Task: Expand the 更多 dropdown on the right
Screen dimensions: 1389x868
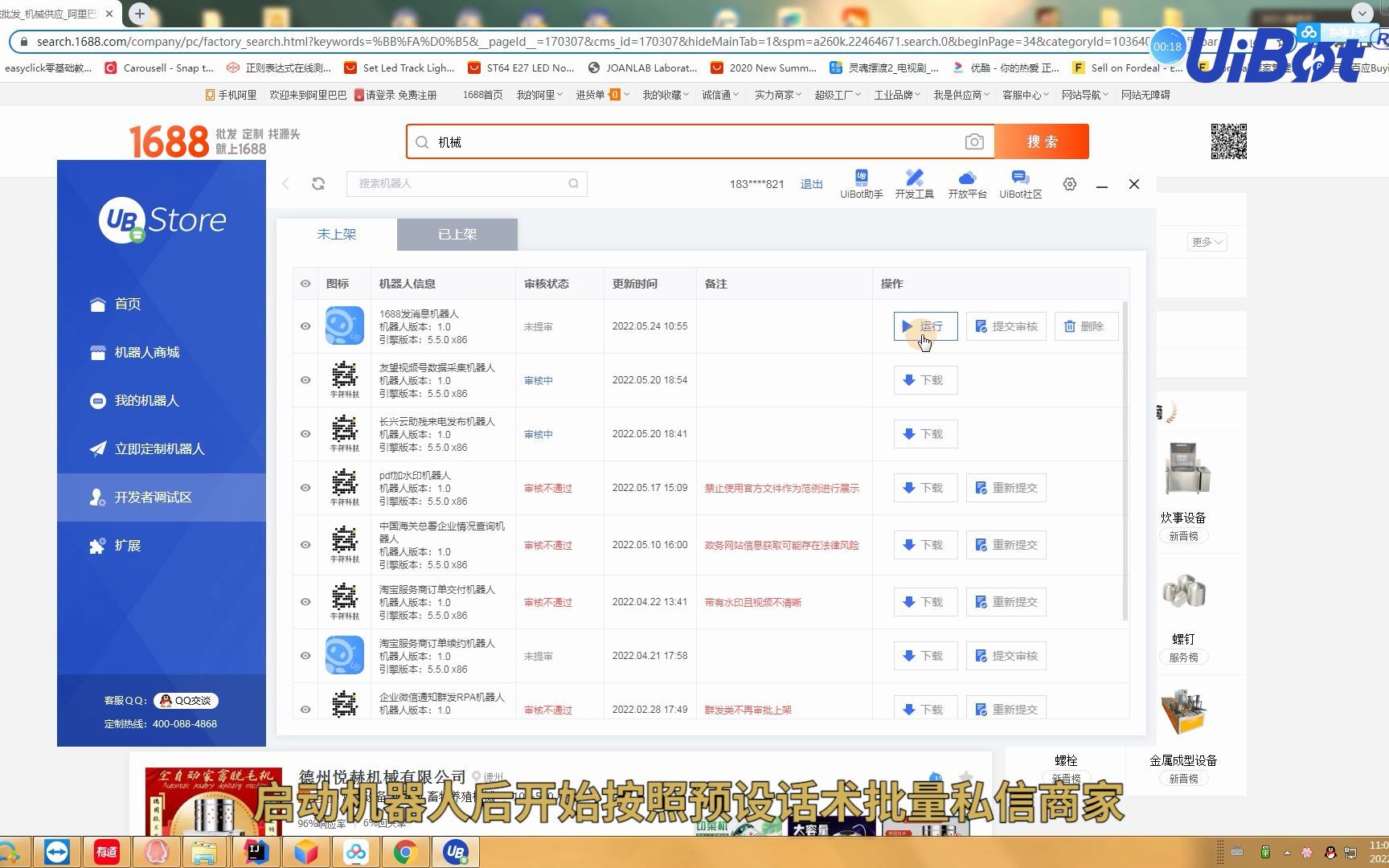Action: (1206, 242)
